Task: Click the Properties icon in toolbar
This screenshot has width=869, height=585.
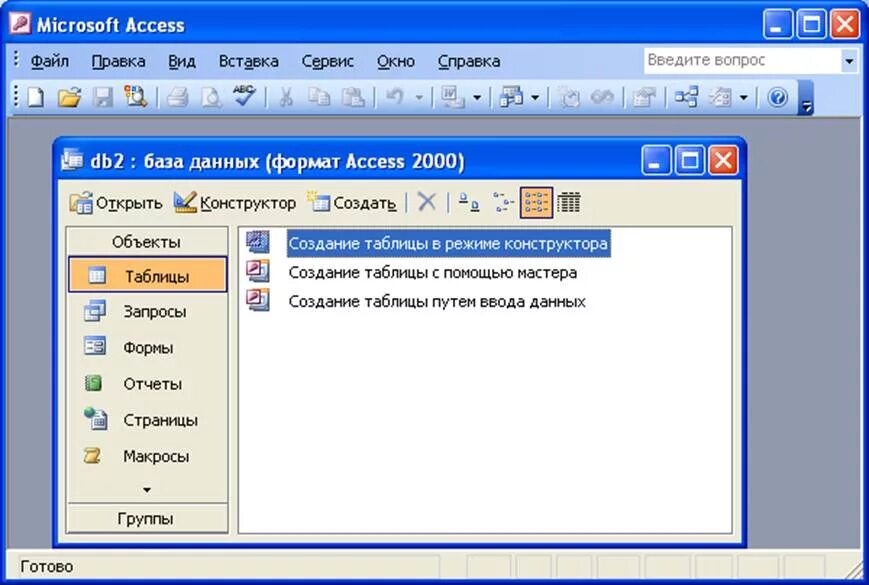Action: [643, 98]
